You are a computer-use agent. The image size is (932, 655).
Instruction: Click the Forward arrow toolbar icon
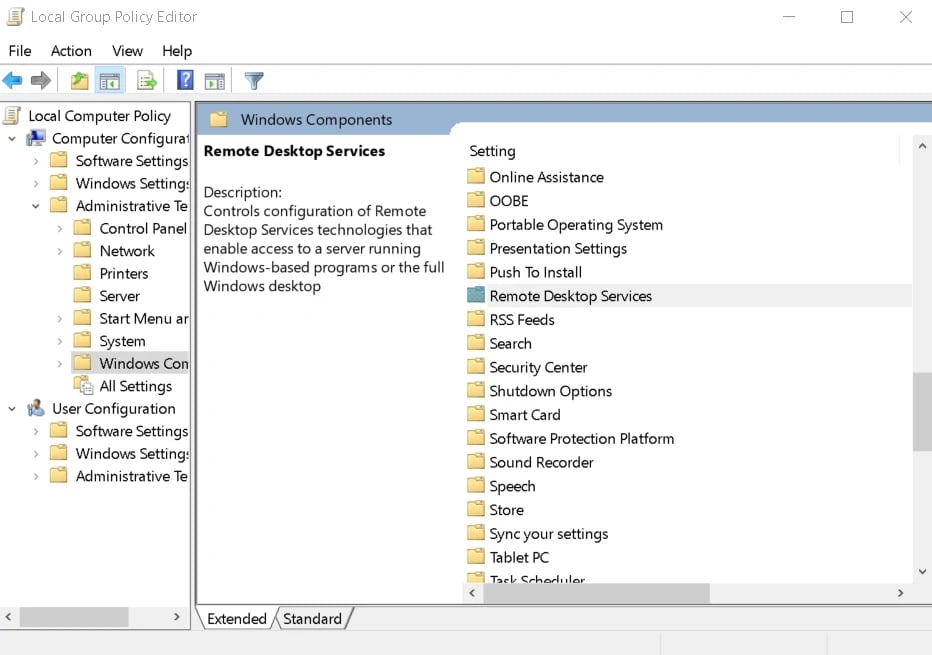(x=40, y=80)
